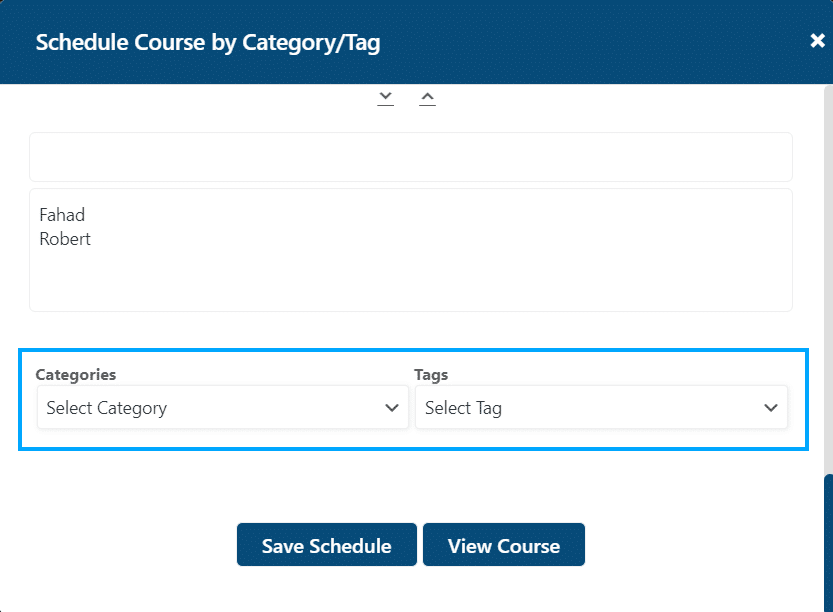Screen dimensions: 833x612
Task: Click the Save Schedule button
Action: point(327,545)
